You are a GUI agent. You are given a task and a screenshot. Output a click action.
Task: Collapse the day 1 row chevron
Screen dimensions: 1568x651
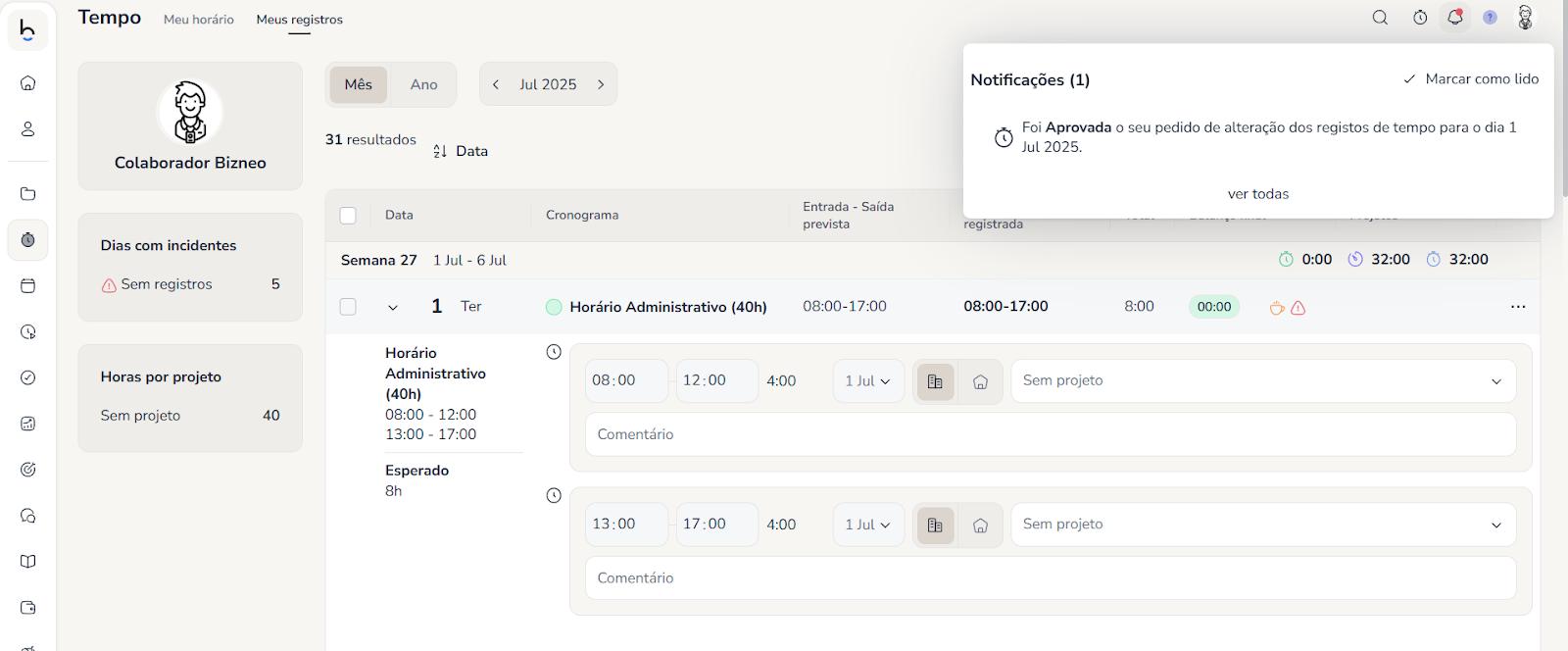point(393,308)
